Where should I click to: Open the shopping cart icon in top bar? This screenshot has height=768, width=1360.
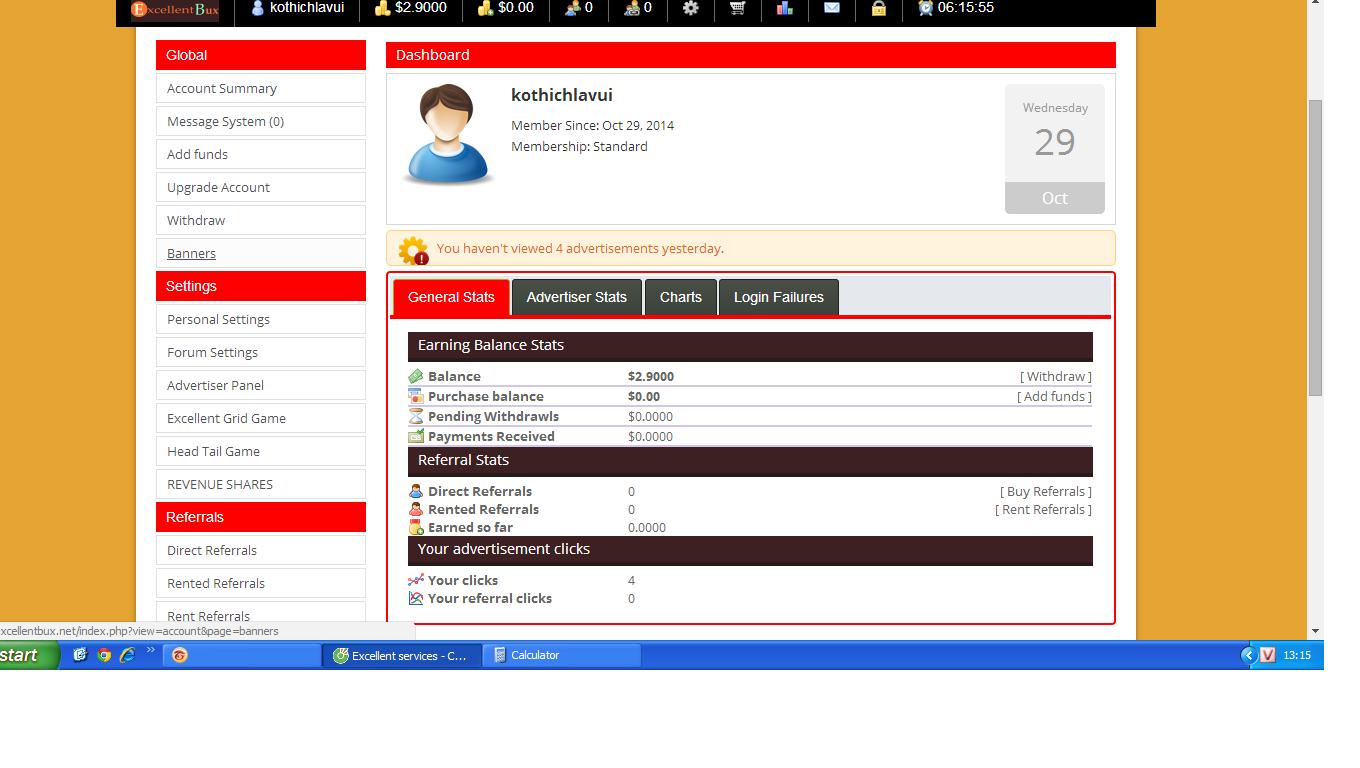[x=737, y=8]
